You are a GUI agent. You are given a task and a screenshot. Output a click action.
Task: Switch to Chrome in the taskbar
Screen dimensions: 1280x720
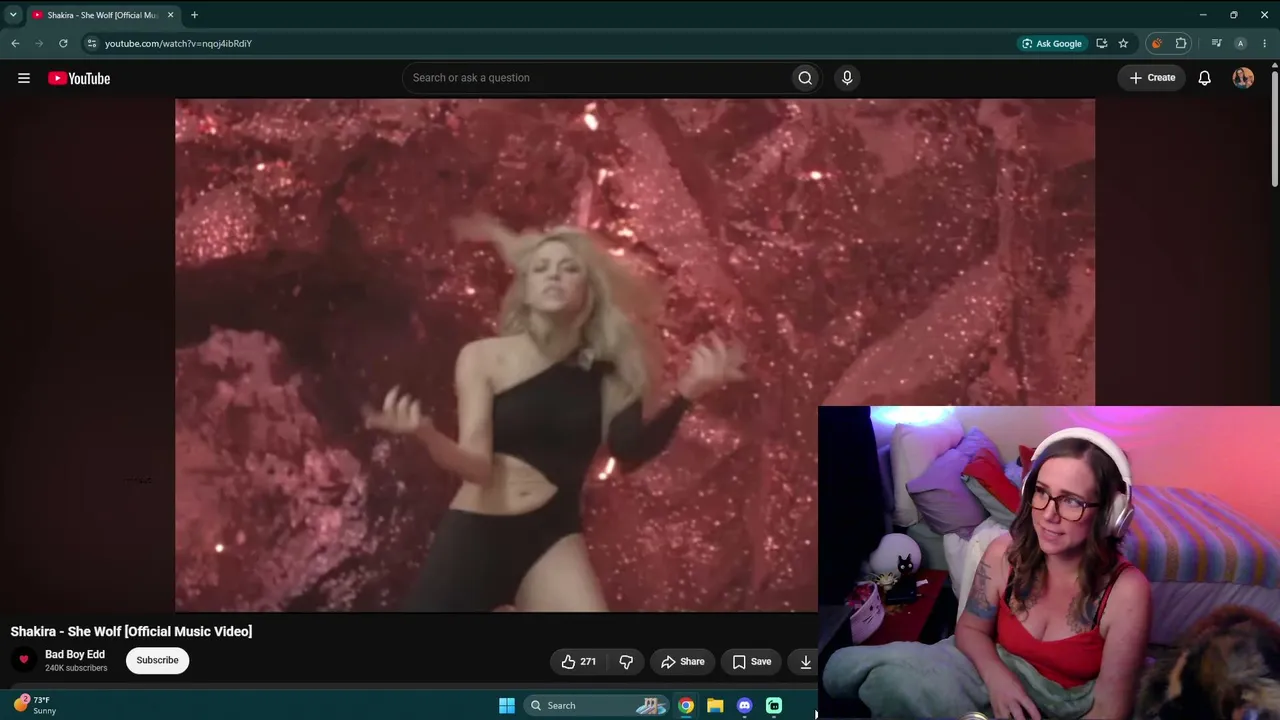pyautogui.click(x=686, y=705)
